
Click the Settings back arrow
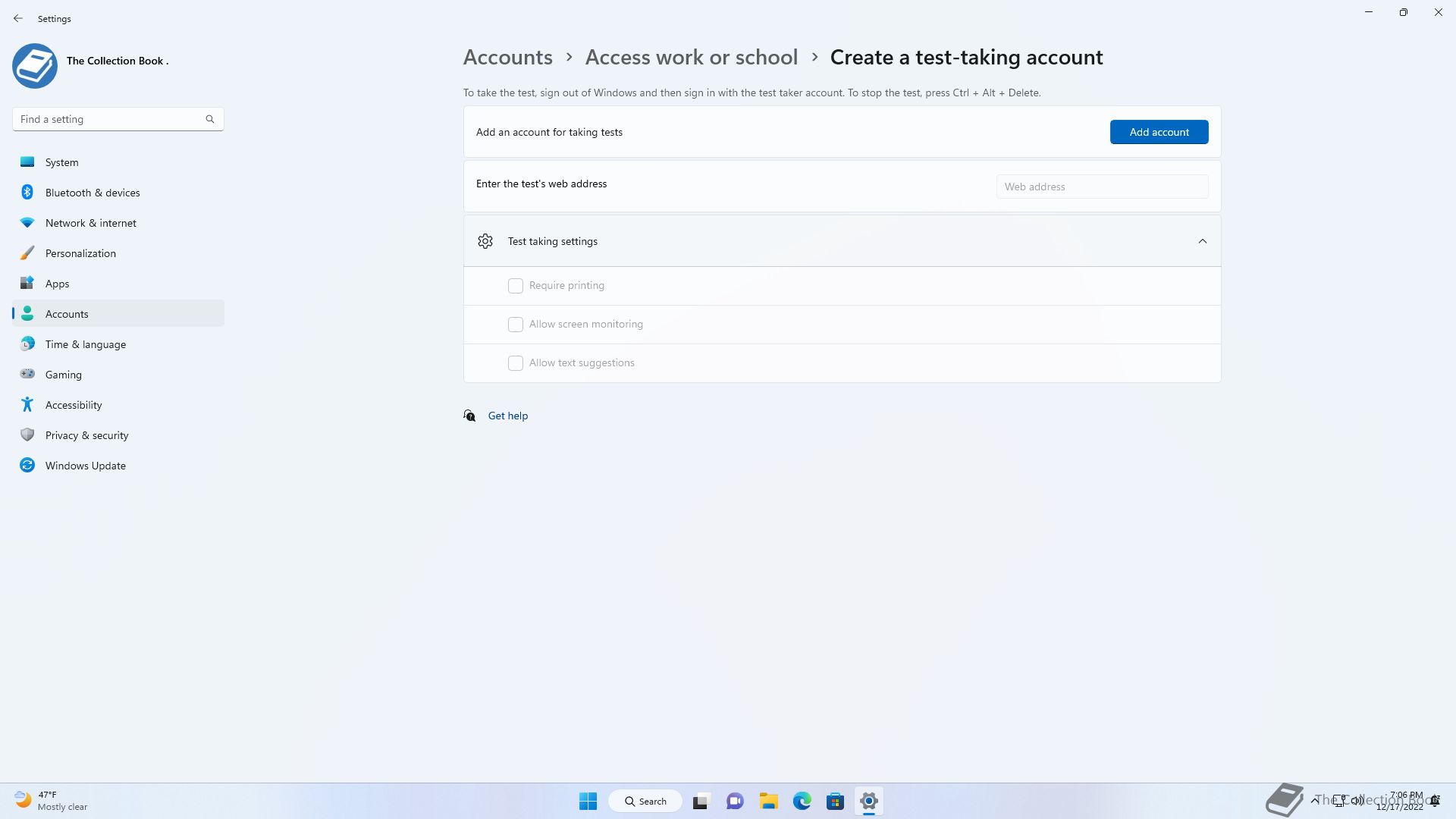tap(18, 18)
